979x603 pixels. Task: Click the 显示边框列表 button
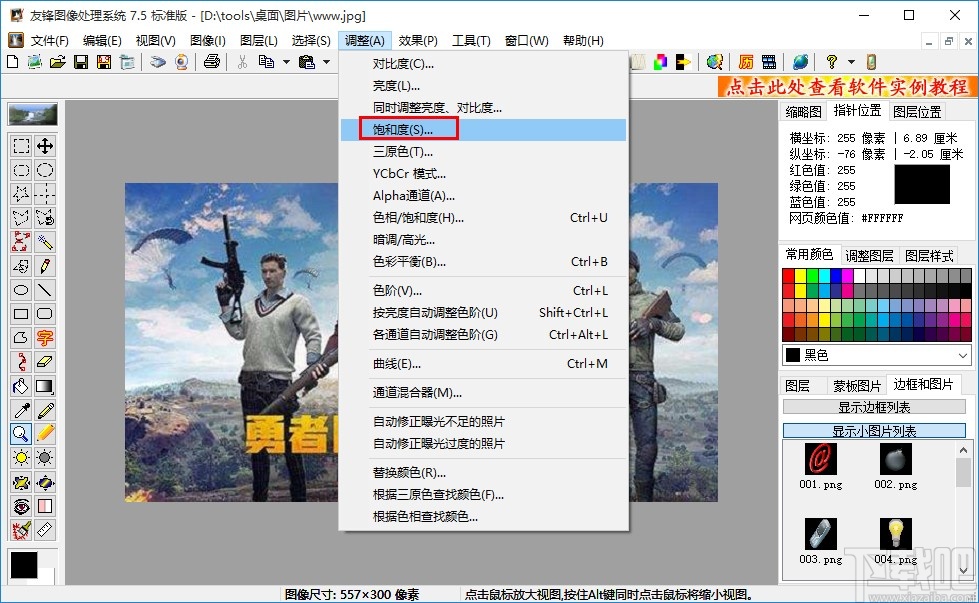874,407
